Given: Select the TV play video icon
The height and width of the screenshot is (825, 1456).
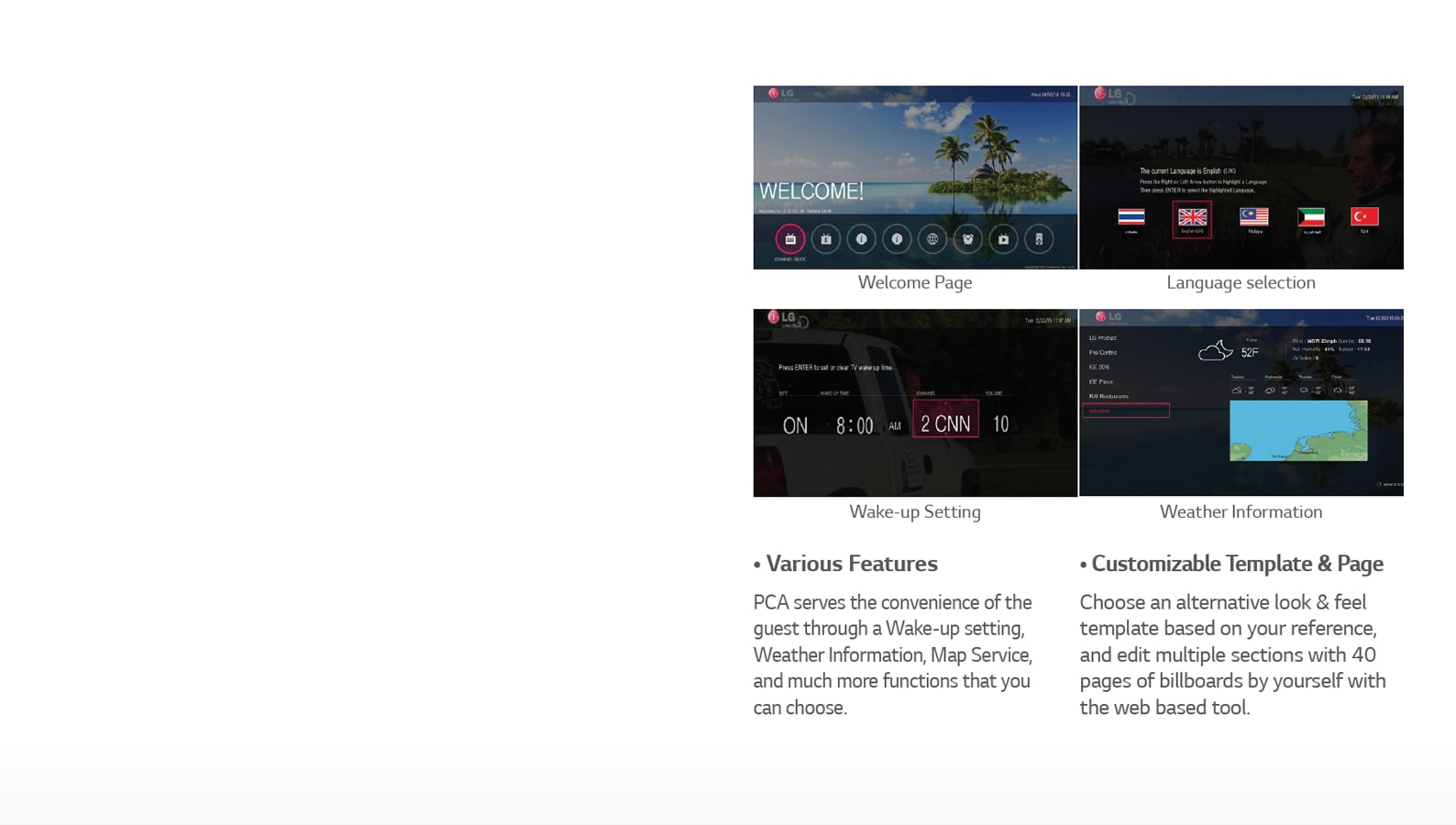Looking at the screenshot, I should (x=1003, y=239).
